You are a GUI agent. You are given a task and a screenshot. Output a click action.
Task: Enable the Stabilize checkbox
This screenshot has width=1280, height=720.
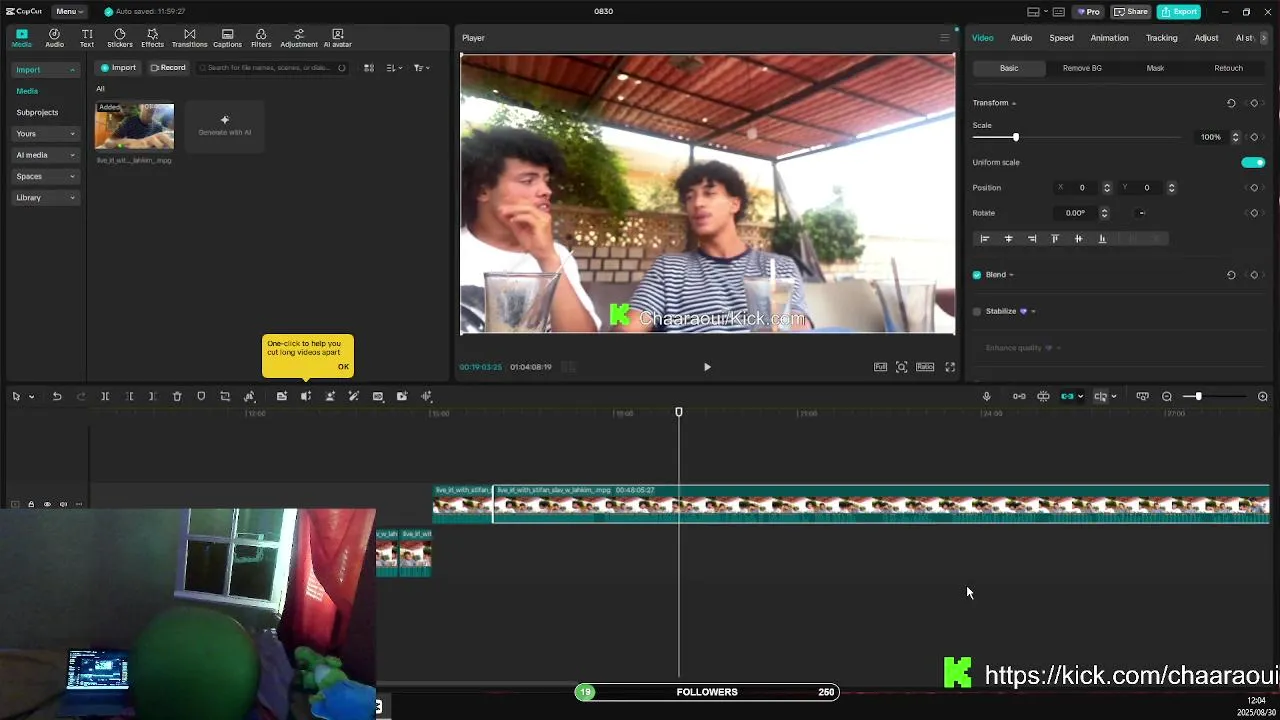pos(977,311)
